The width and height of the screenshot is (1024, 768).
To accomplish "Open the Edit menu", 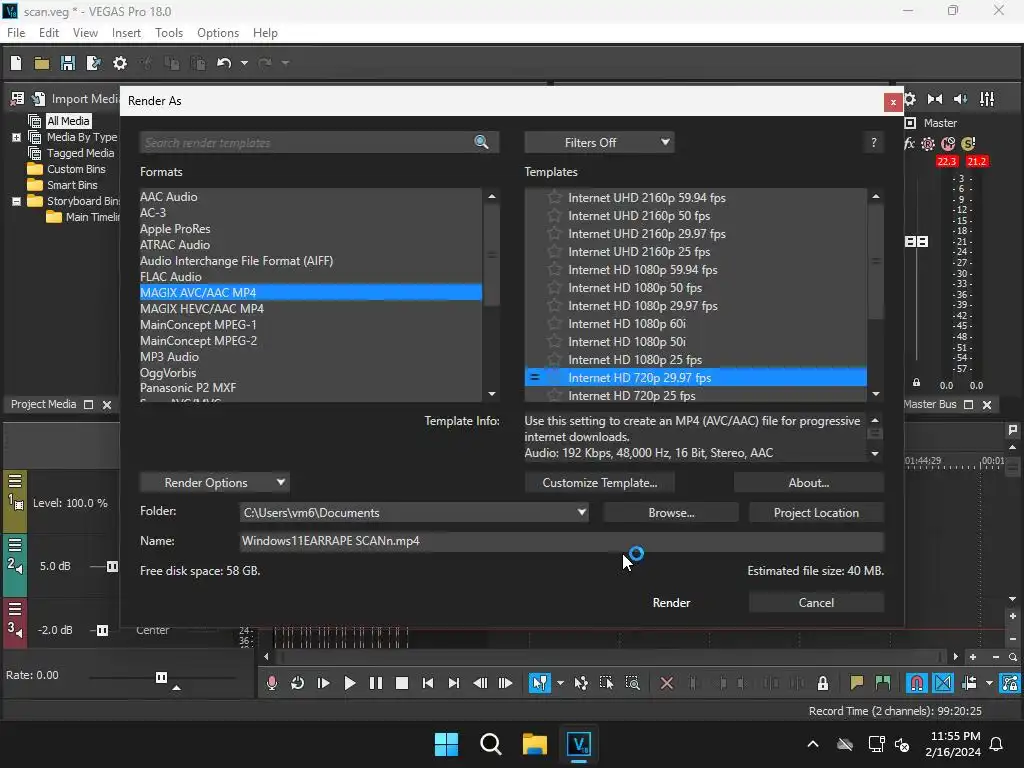I will 49,33.
